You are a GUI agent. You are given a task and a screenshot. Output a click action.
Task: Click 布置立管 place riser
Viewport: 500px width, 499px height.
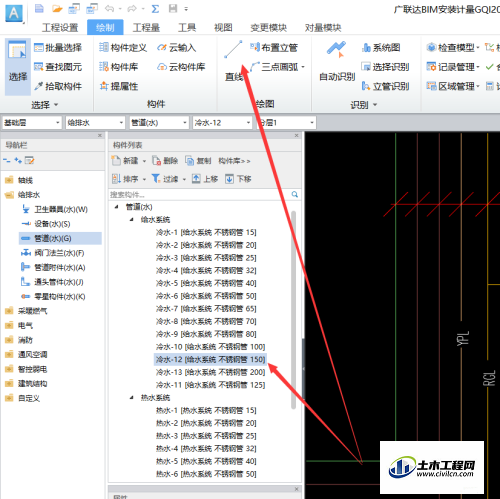click(274, 48)
